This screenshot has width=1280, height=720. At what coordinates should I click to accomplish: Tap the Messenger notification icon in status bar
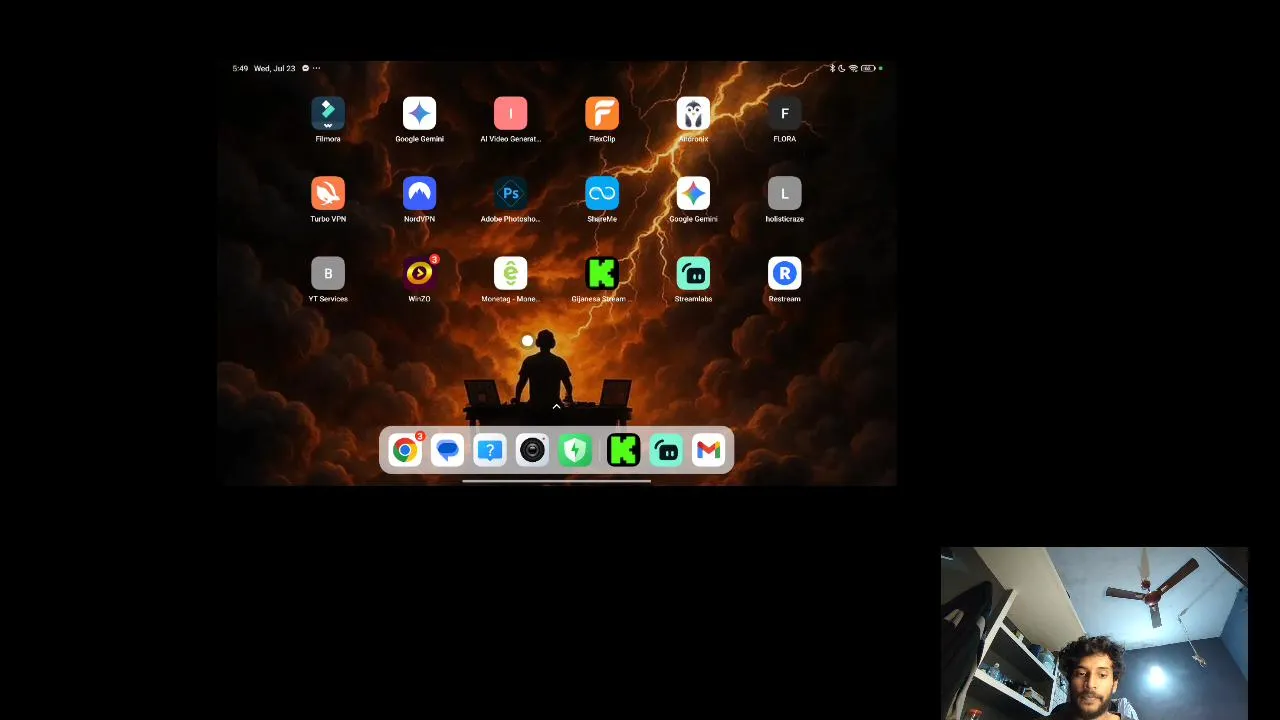(305, 68)
